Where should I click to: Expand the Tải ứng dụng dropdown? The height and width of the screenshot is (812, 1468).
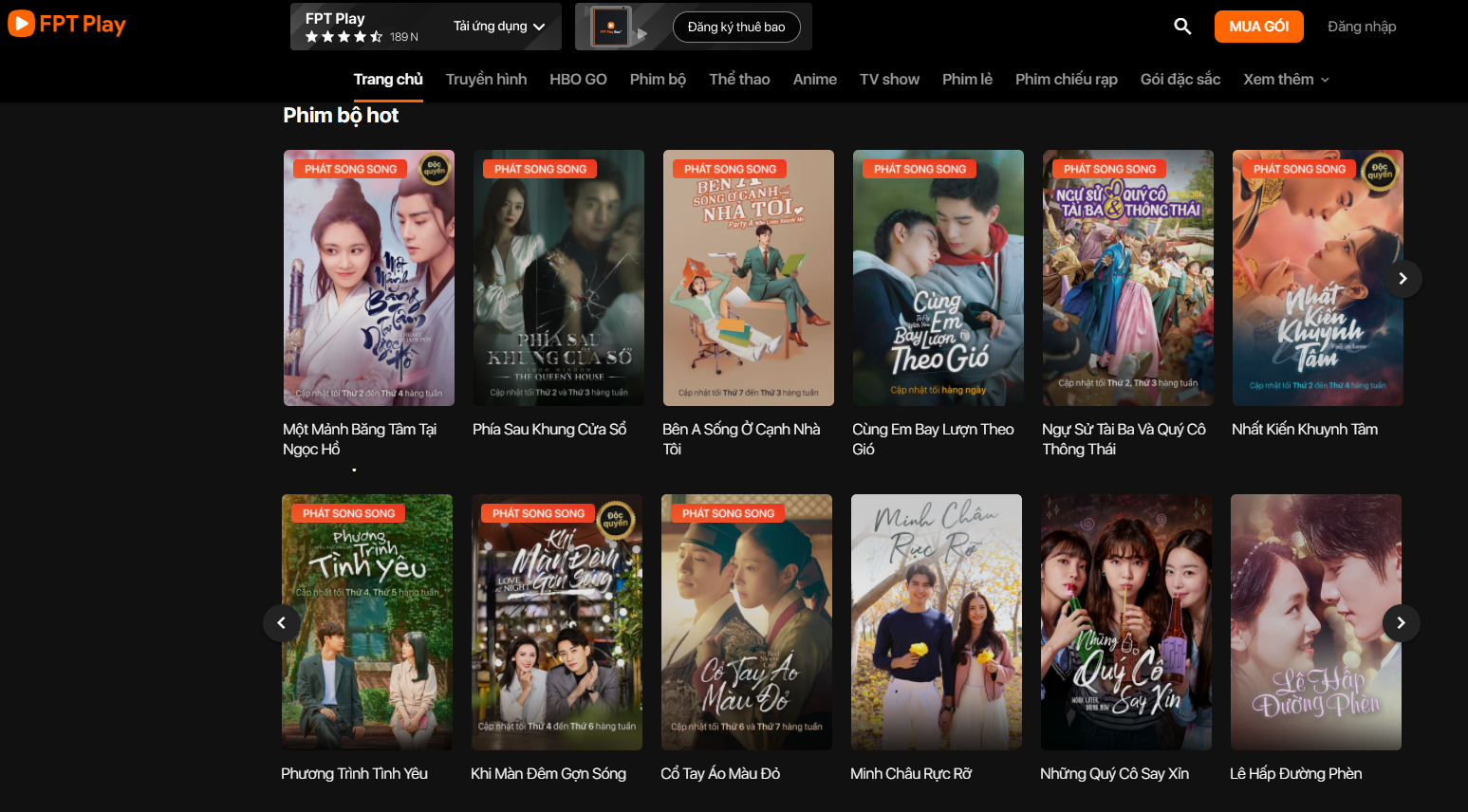click(x=499, y=27)
